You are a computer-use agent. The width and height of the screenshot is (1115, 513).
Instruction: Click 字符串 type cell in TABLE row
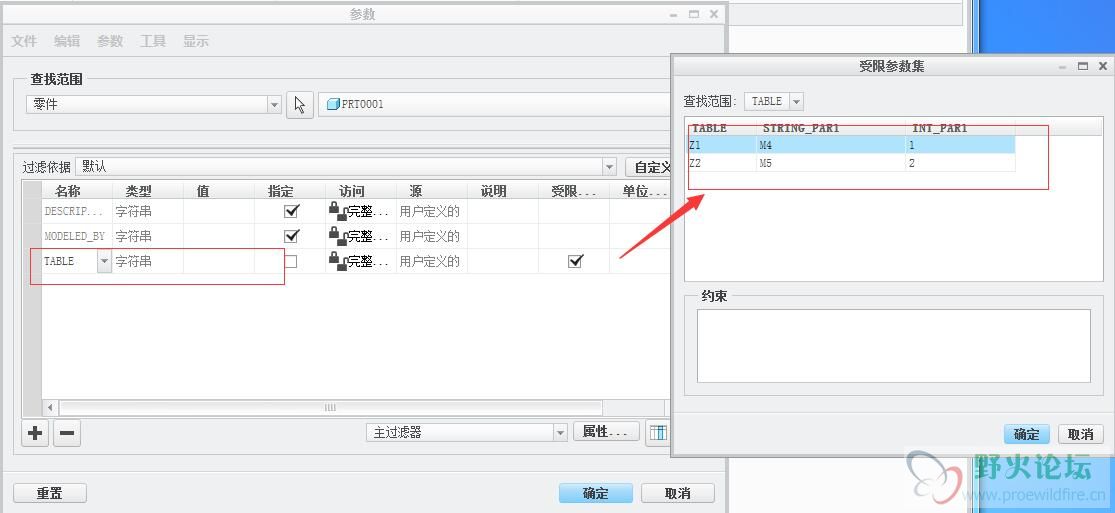[148, 261]
